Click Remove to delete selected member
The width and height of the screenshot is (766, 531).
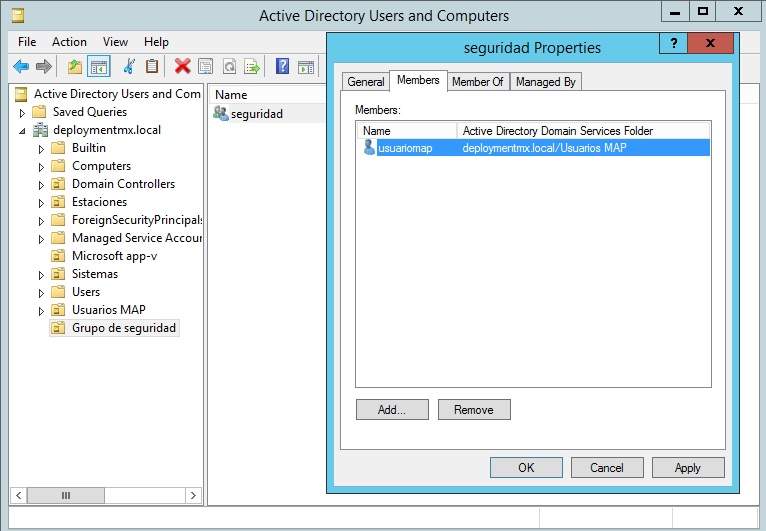(x=473, y=410)
